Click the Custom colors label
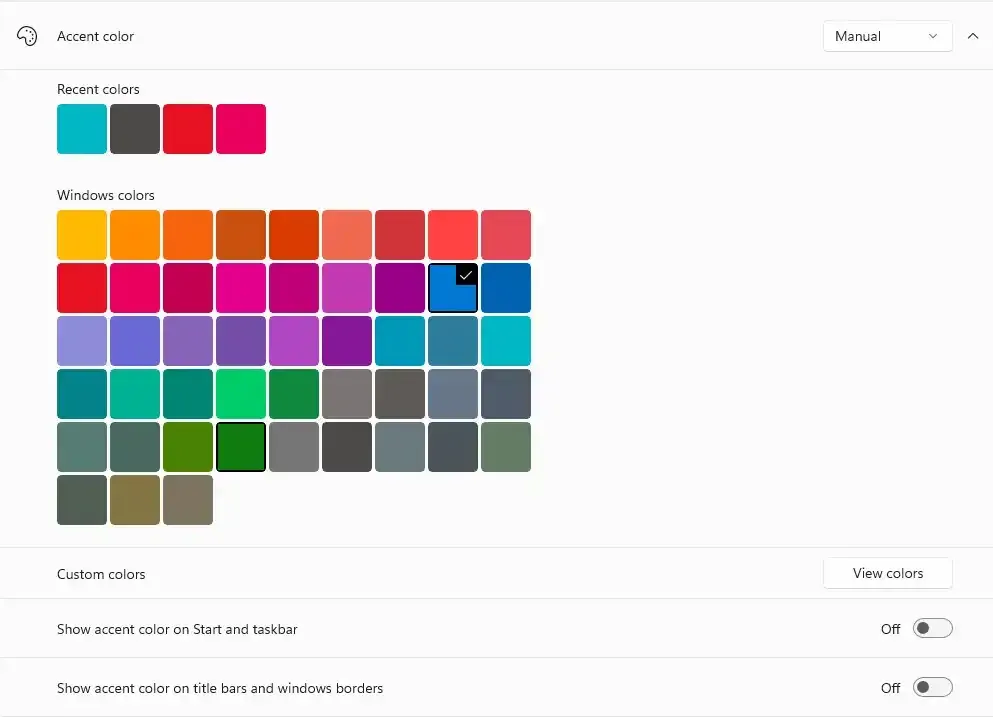Screen dimensions: 993x717 click(101, 574)
